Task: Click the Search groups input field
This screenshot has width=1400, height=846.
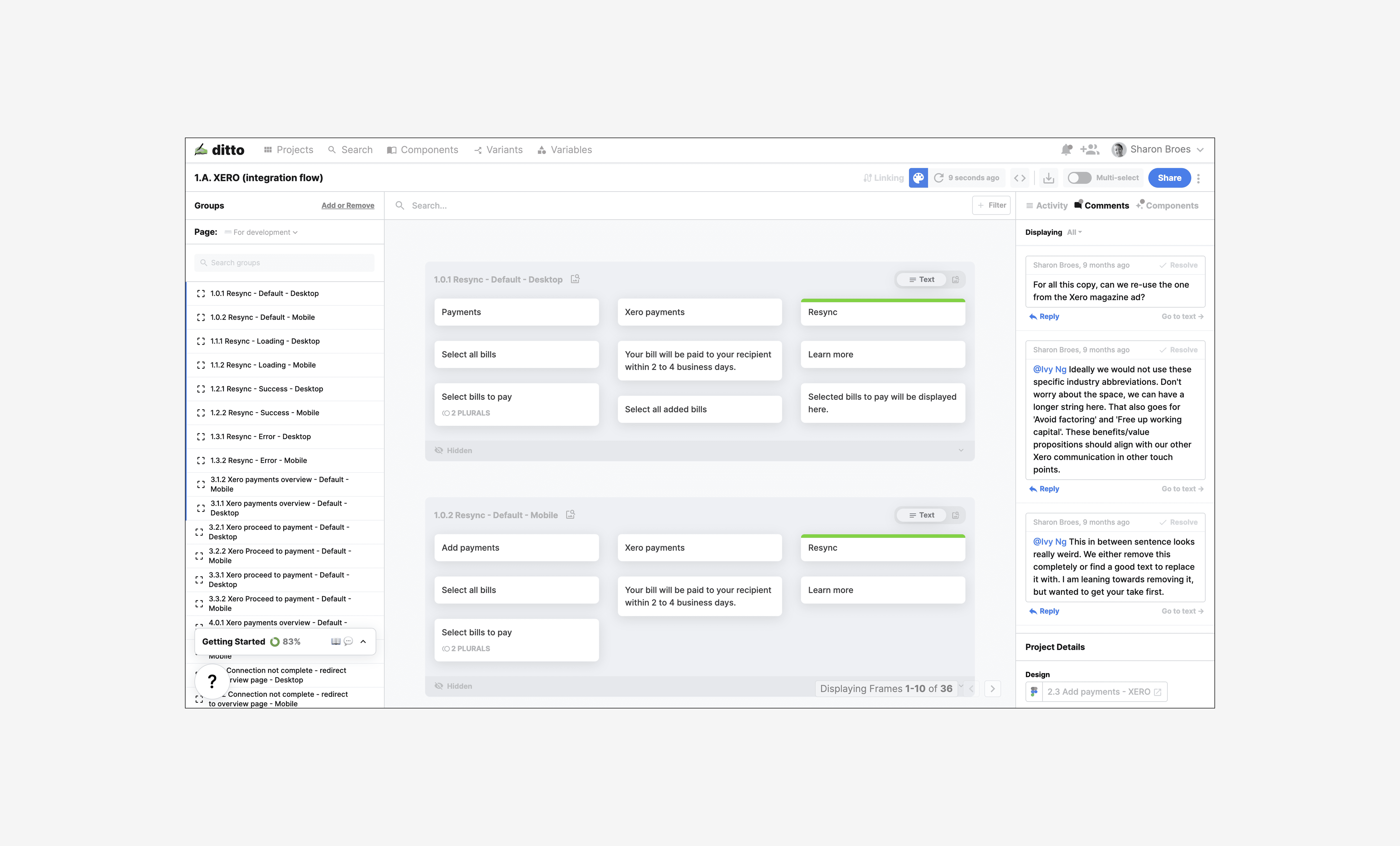Action: pyautogui.click(x=284, y=263)
